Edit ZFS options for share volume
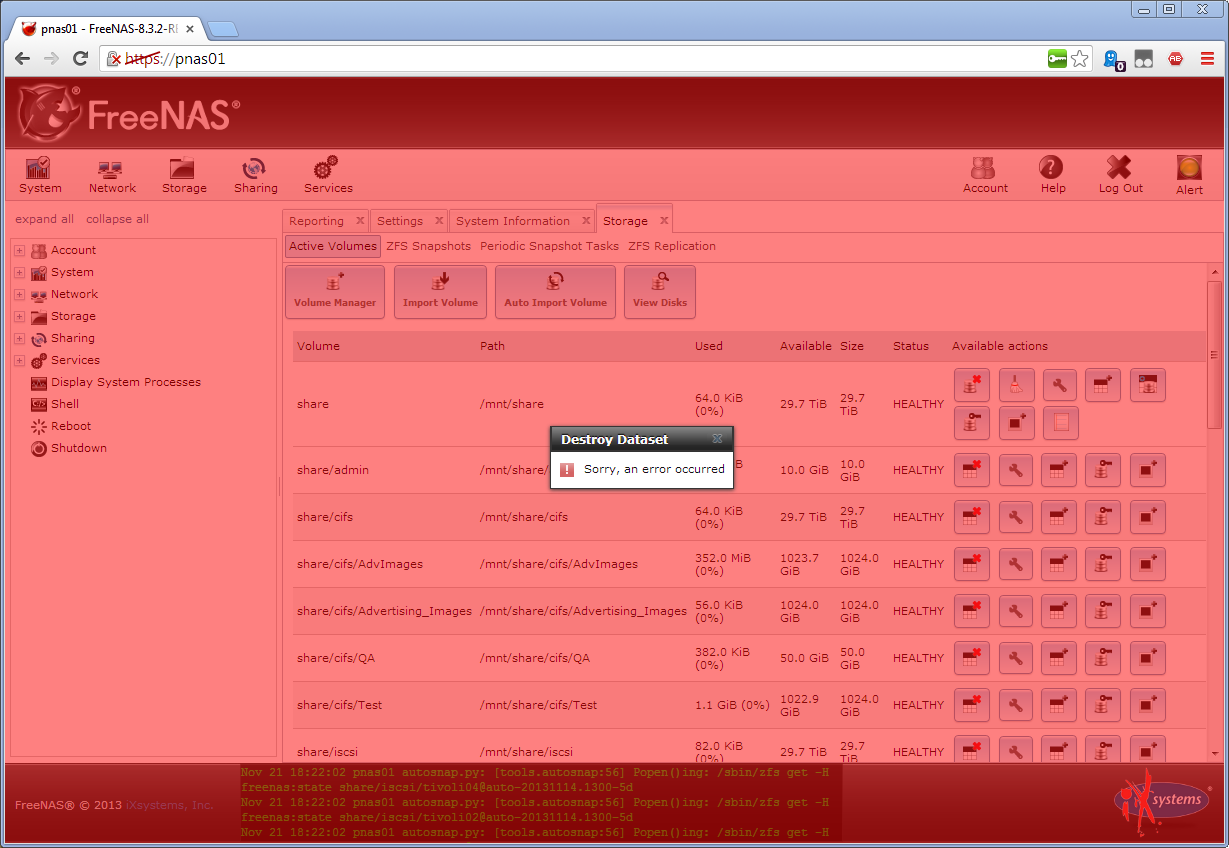 click(1060, 385)
